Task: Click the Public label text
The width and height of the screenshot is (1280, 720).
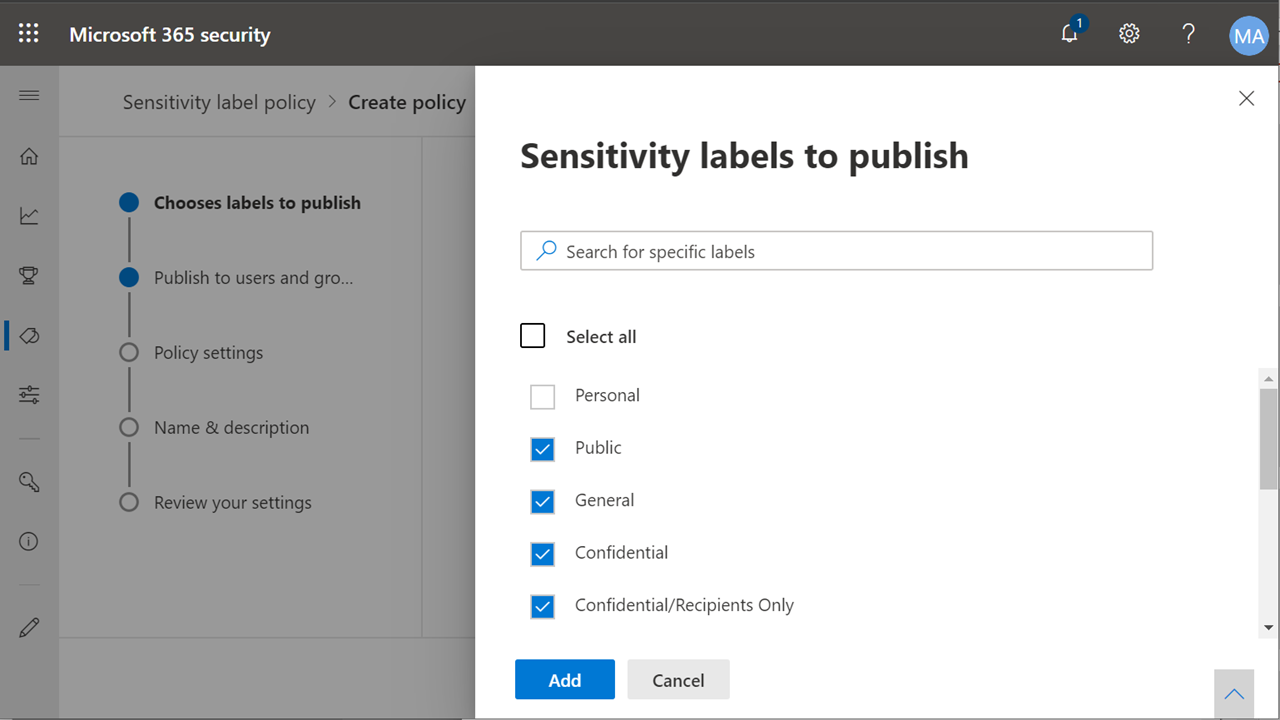Action: click(x=598, y=447)
